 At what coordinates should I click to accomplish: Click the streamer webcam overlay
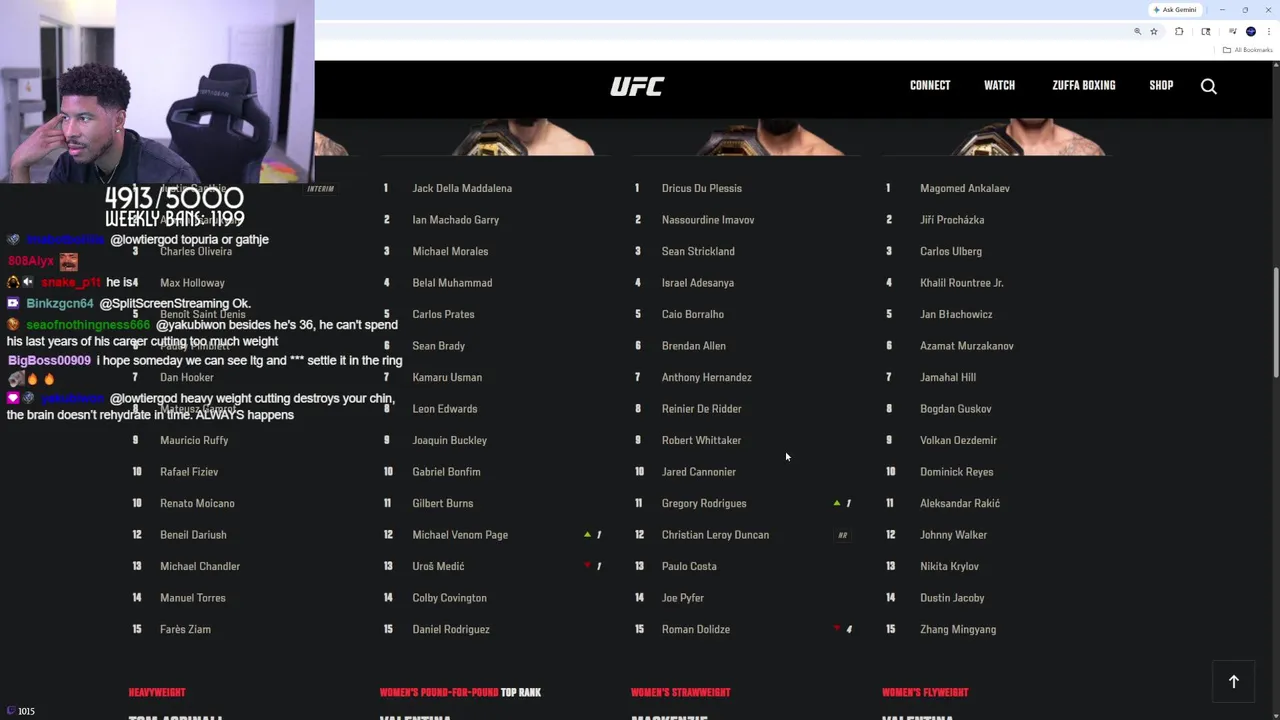tap(157, 92)
